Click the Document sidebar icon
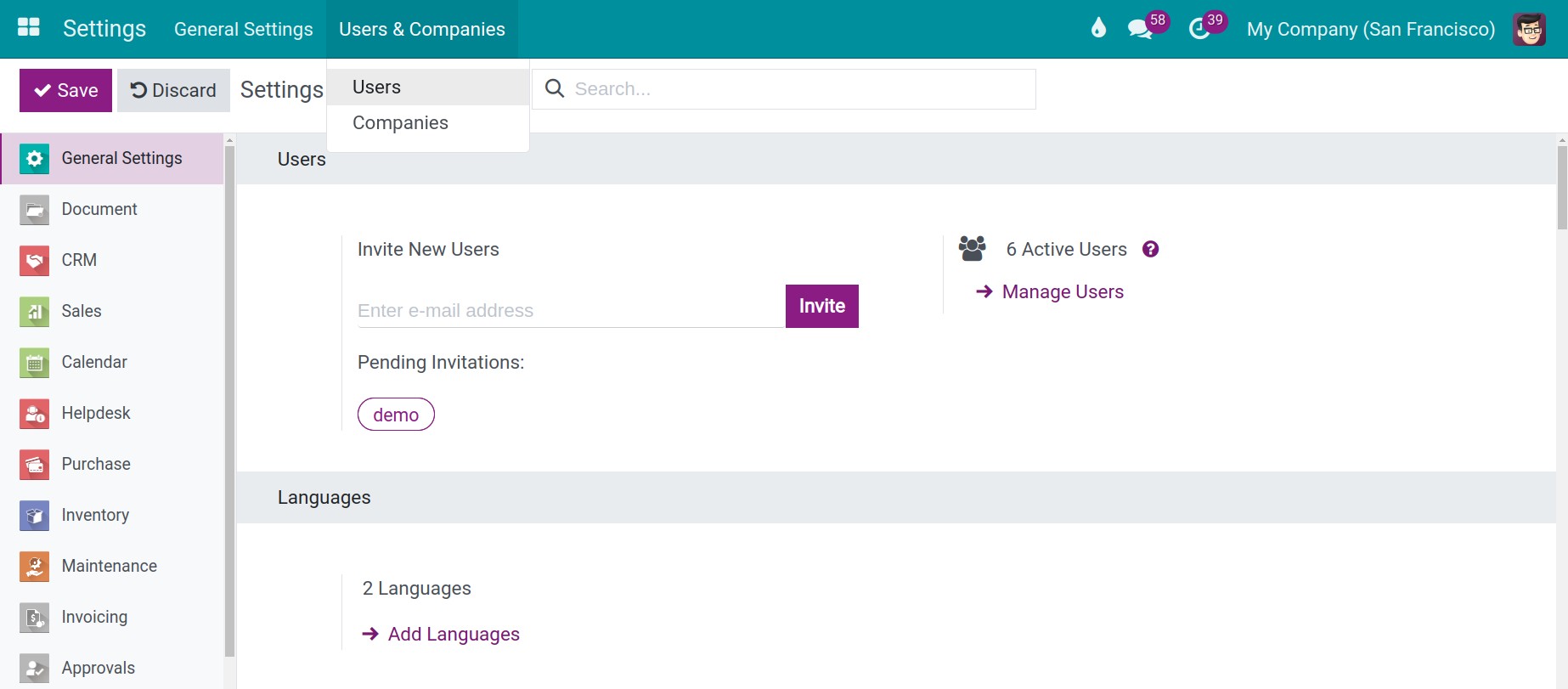 coord(34,210)
